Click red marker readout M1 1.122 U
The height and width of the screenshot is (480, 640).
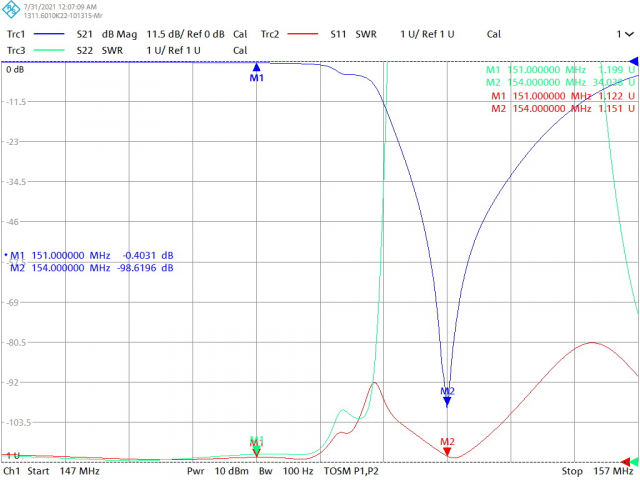coord(563,96)
